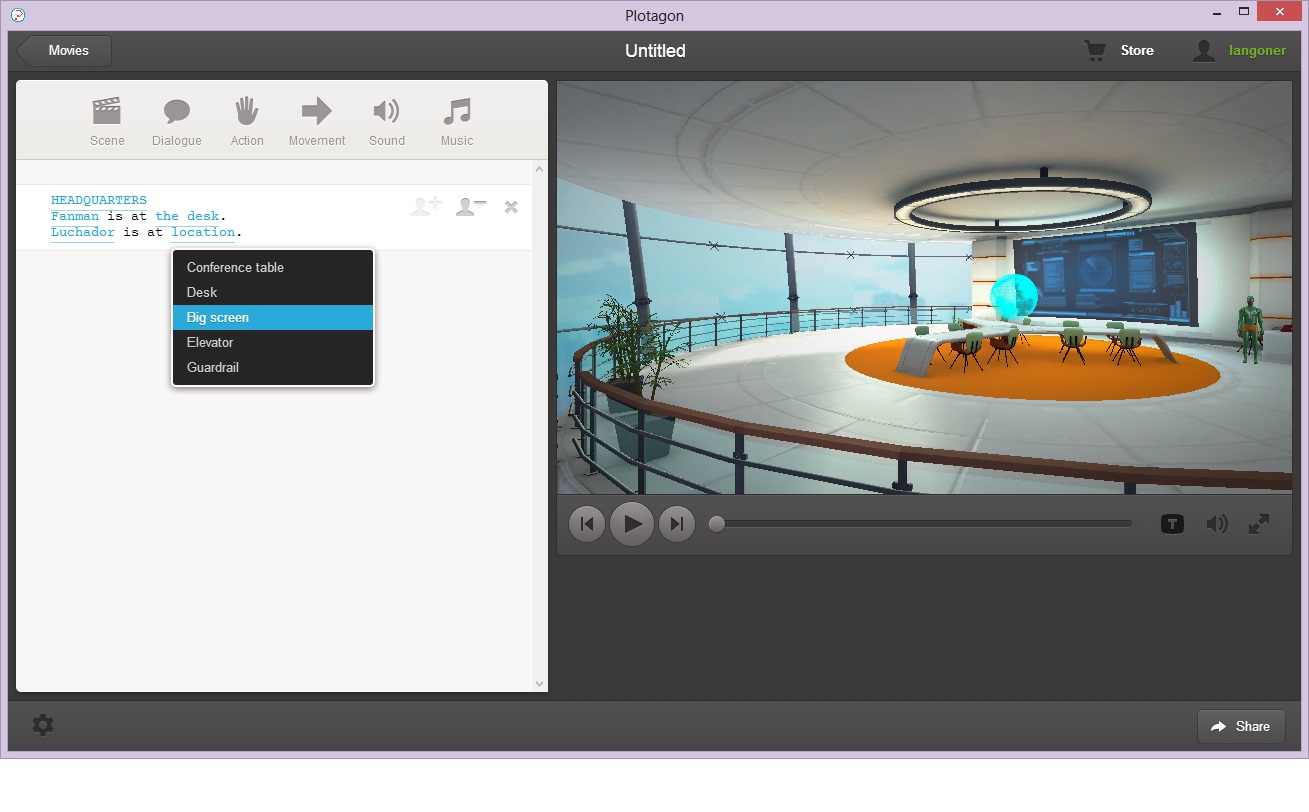Expand preview to fullscreen
The width and height of the screenshot is (1309, 812).
click(1259, 523)
